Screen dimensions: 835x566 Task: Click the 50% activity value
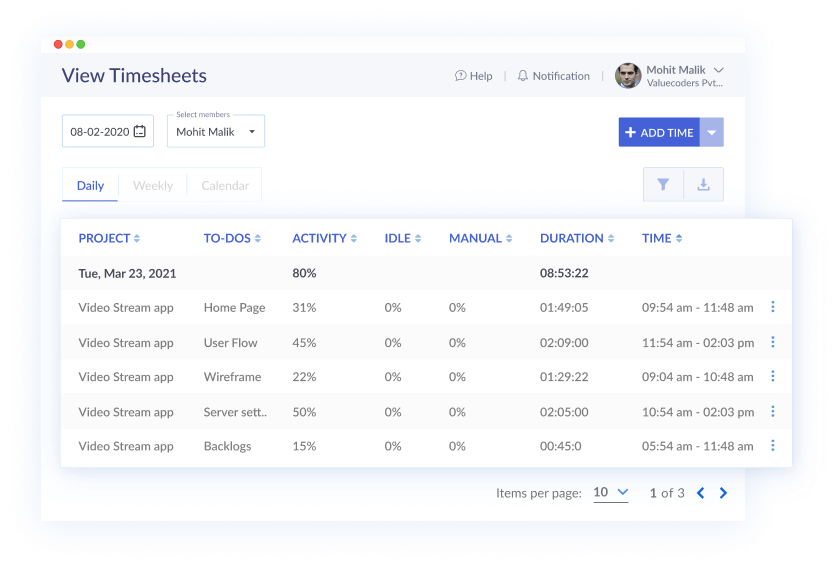[304, 412]
